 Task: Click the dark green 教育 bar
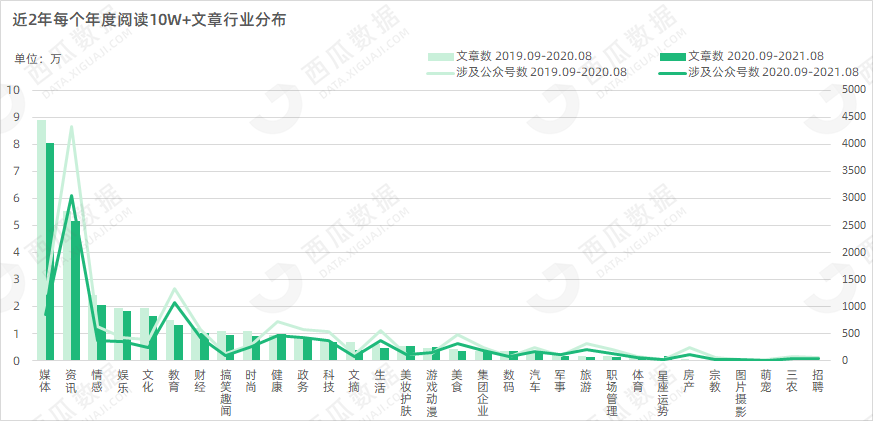pos(179,342)
